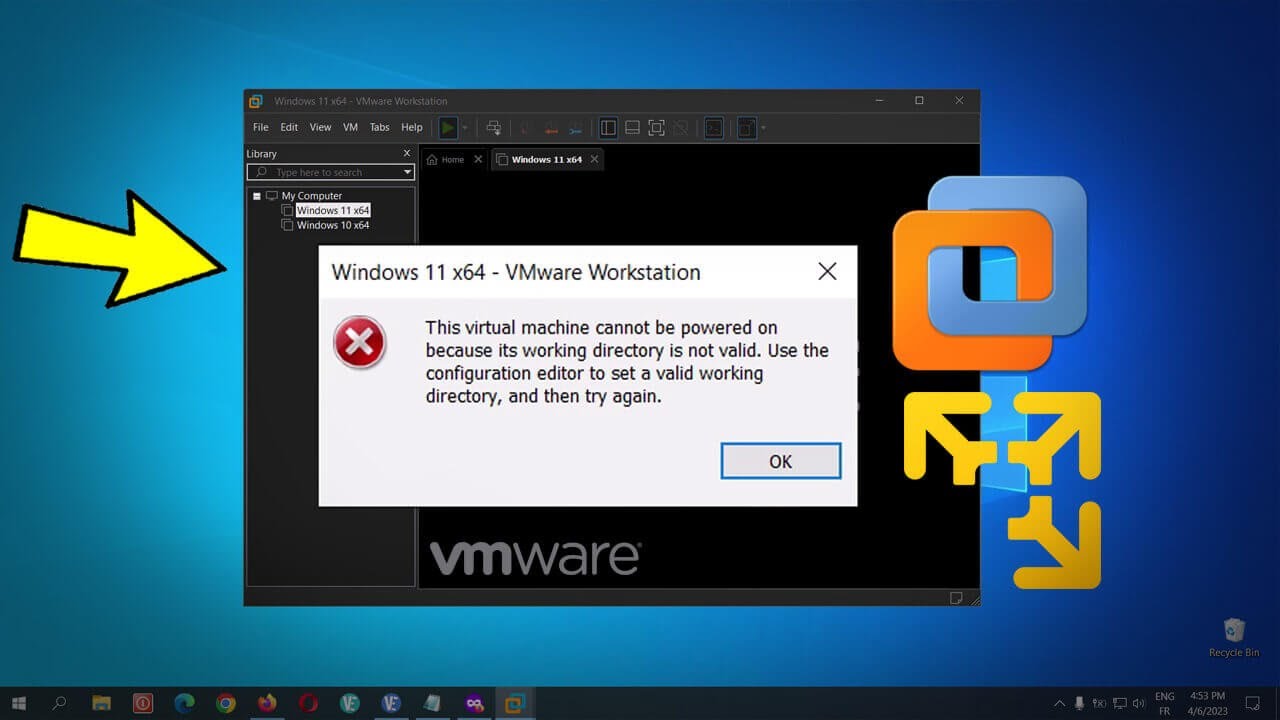
Task: Open the Windows Start menu
Action: [18, 703]
